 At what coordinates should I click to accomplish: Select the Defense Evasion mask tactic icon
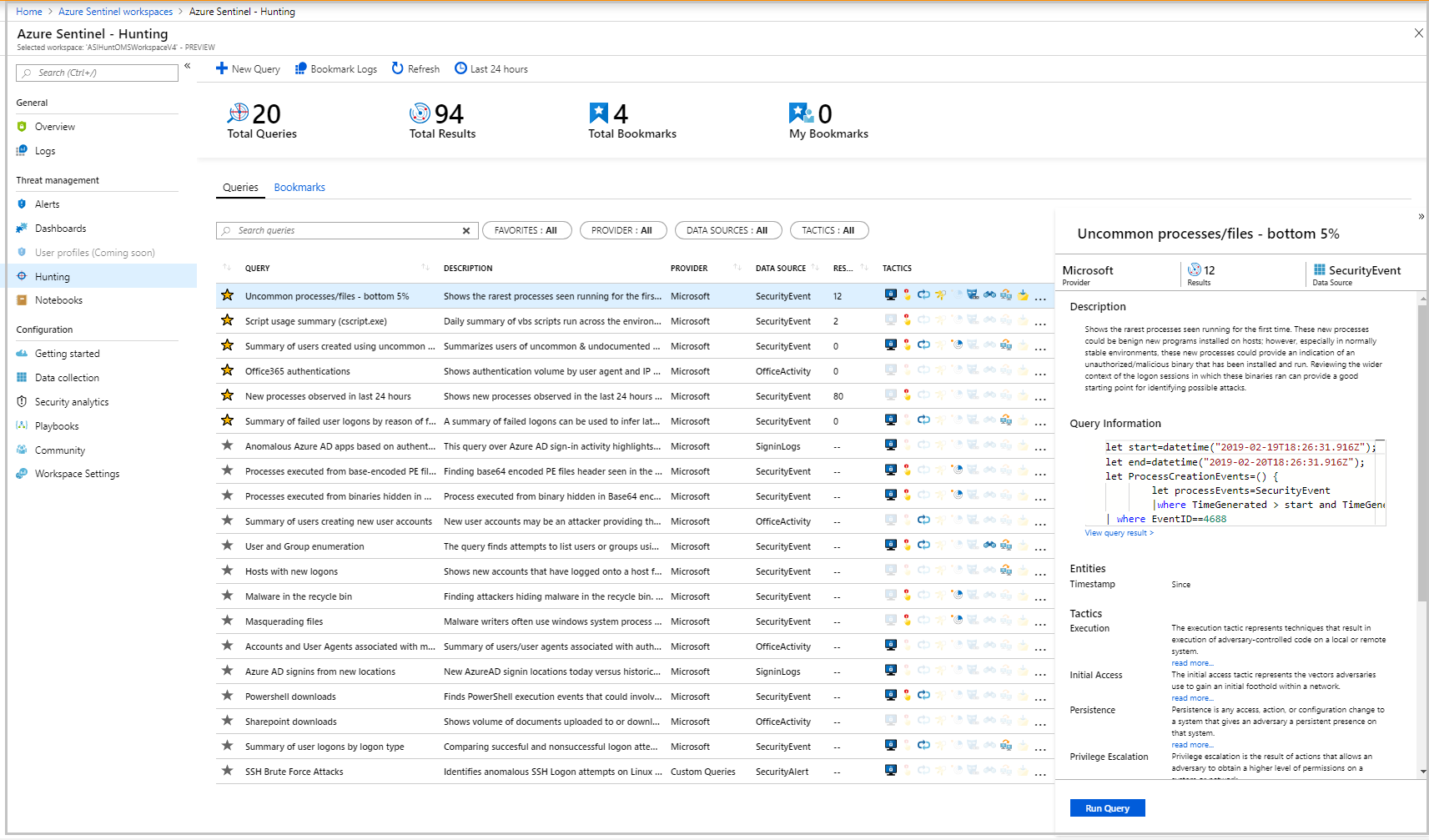click(972, 295)
